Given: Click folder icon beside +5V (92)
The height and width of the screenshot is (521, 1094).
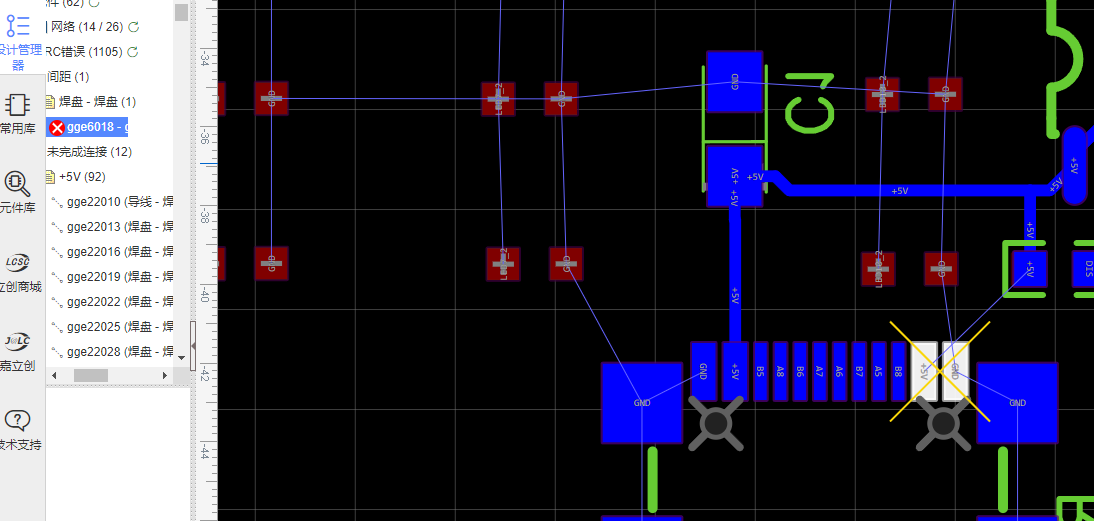Looking at the screenshot, I should click(50, 177).
